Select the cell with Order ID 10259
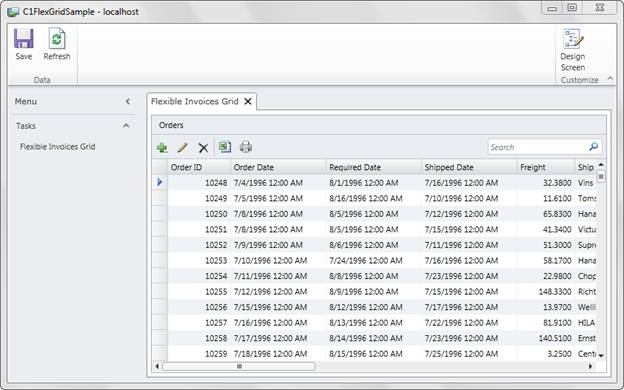 [x=199, y=353]
